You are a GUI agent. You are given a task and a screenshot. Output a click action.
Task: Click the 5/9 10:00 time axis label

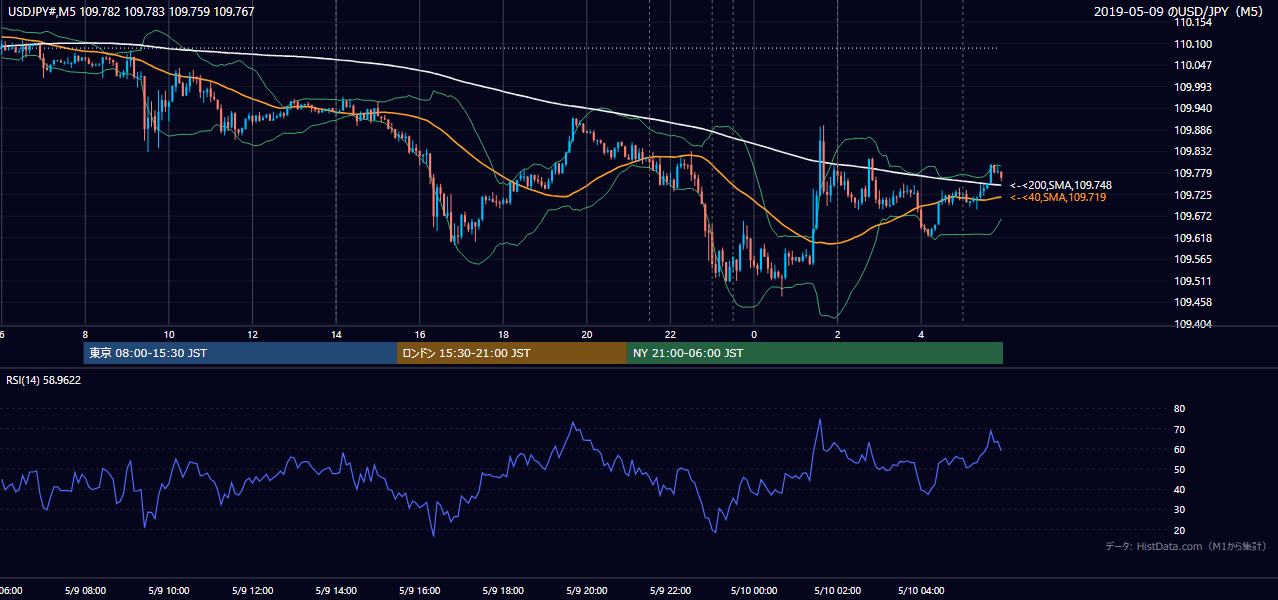point(168,590)
